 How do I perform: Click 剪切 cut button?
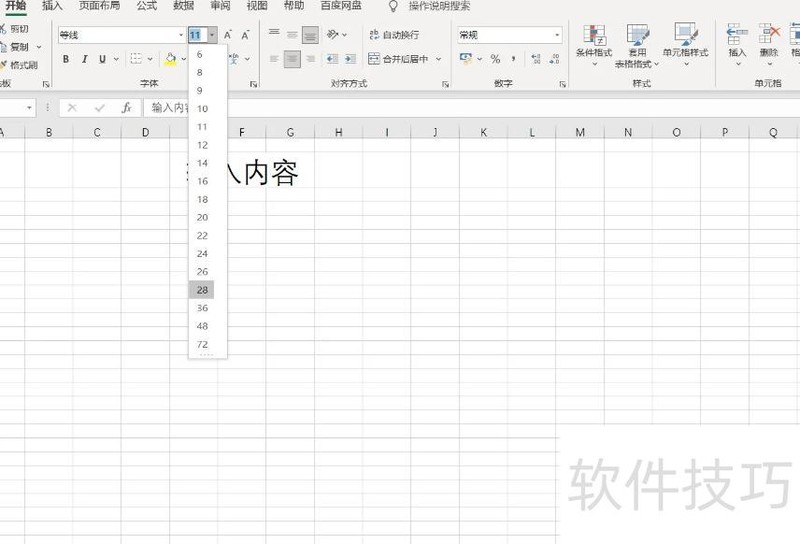(15, 29)
